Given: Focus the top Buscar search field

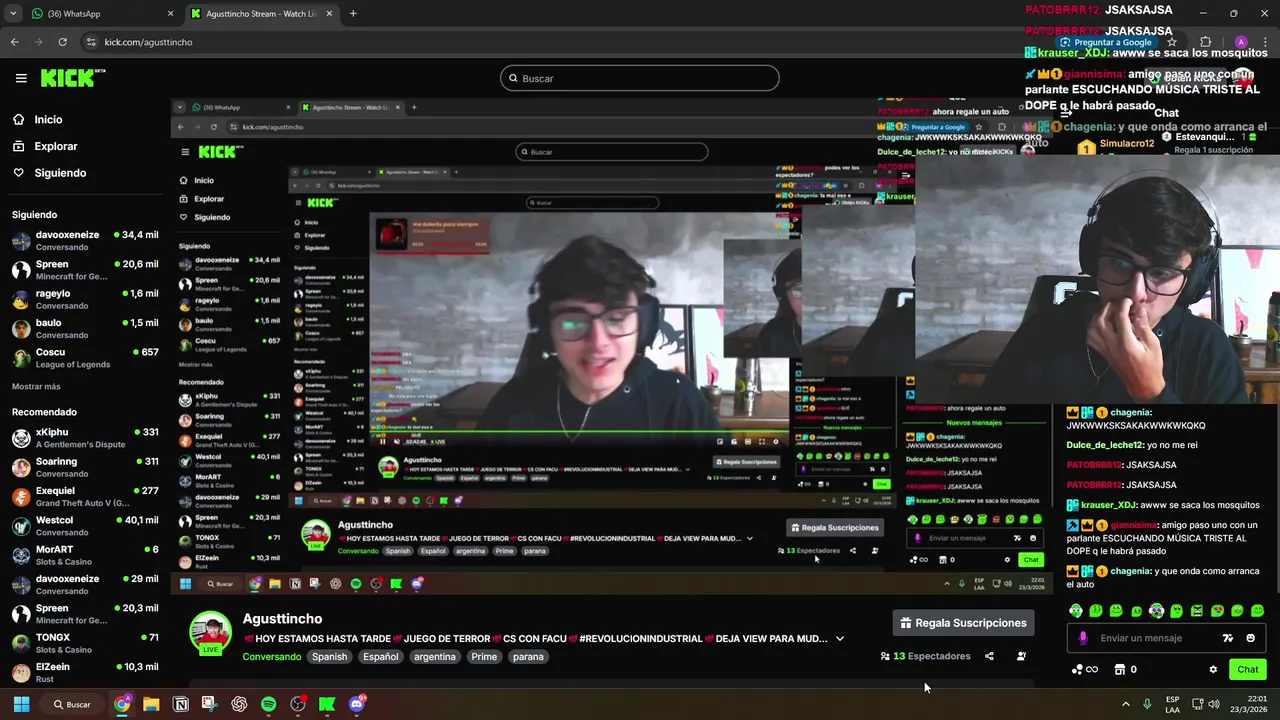Looking at the screenshot, I should (640, 78).
